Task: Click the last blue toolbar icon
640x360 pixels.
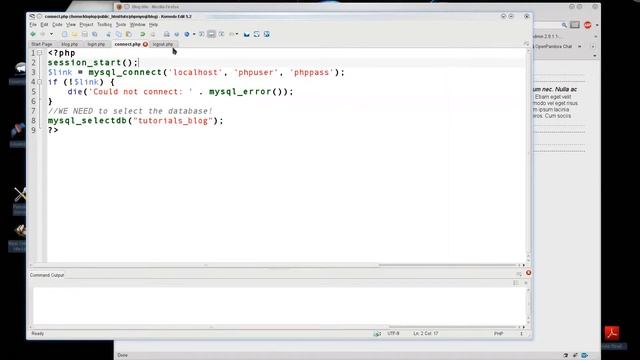Action: coord(267,34)
